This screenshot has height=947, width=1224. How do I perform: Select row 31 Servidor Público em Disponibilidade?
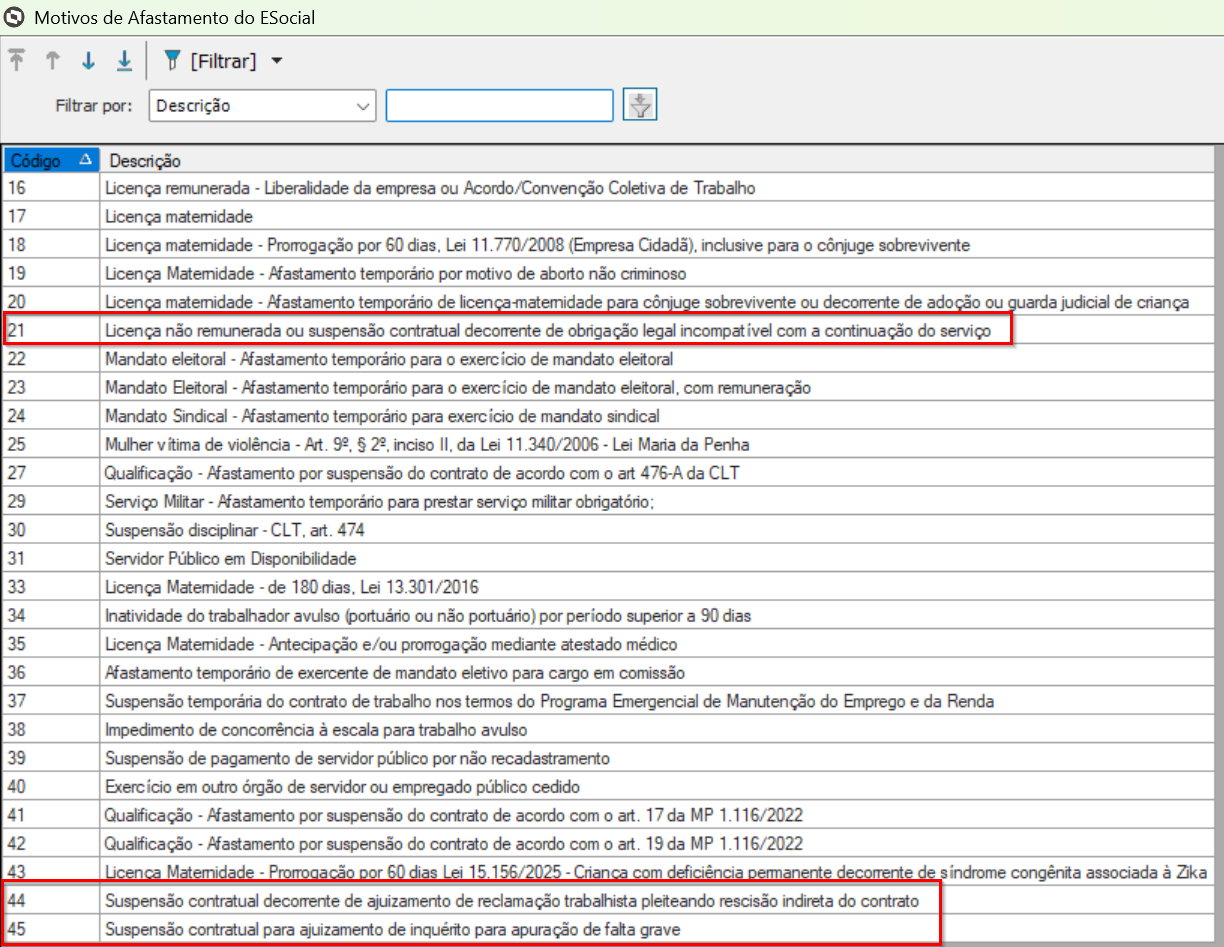tap(608, 559)
